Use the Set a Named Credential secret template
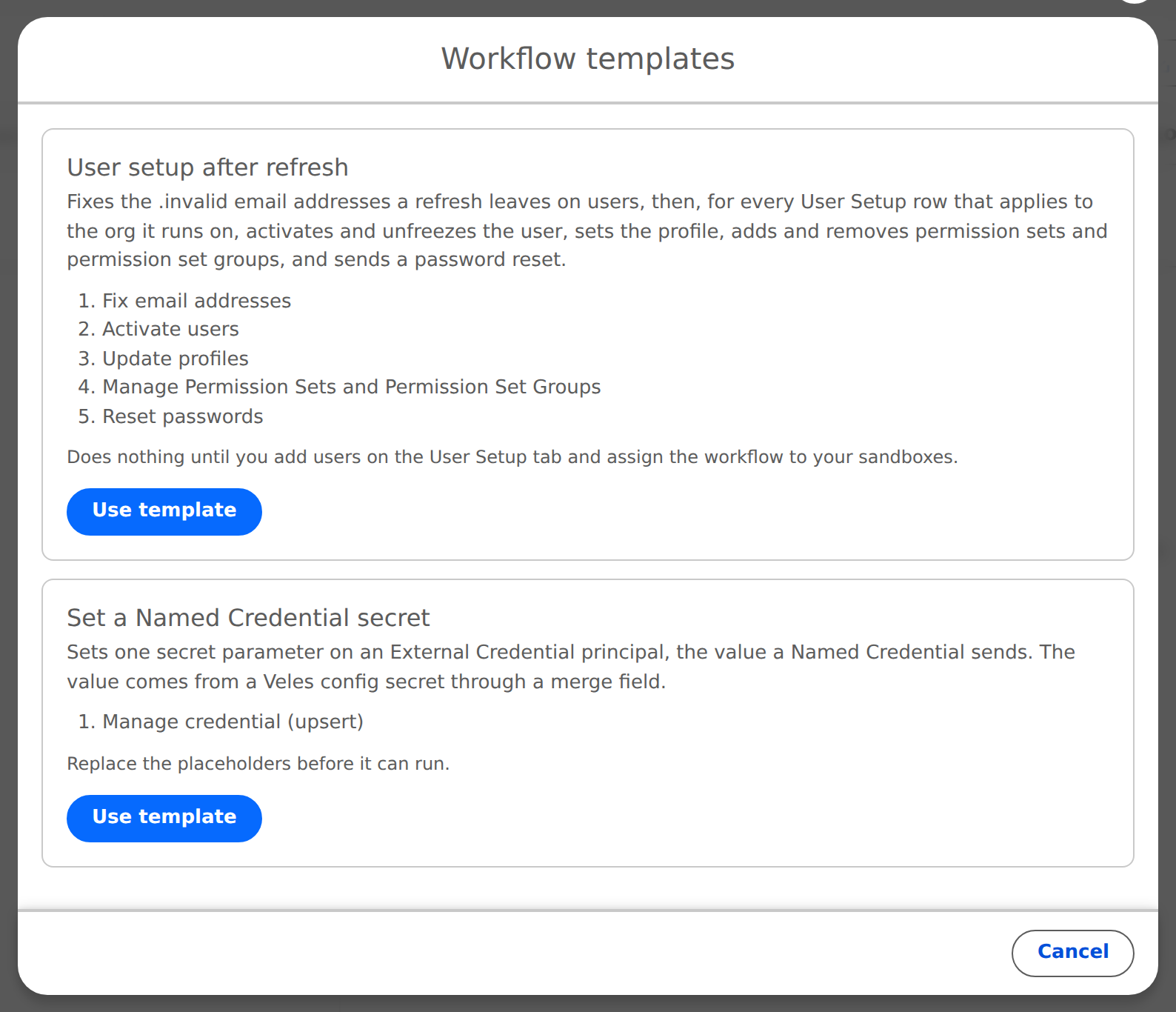 pyautogui.click(x=164, y=818)
